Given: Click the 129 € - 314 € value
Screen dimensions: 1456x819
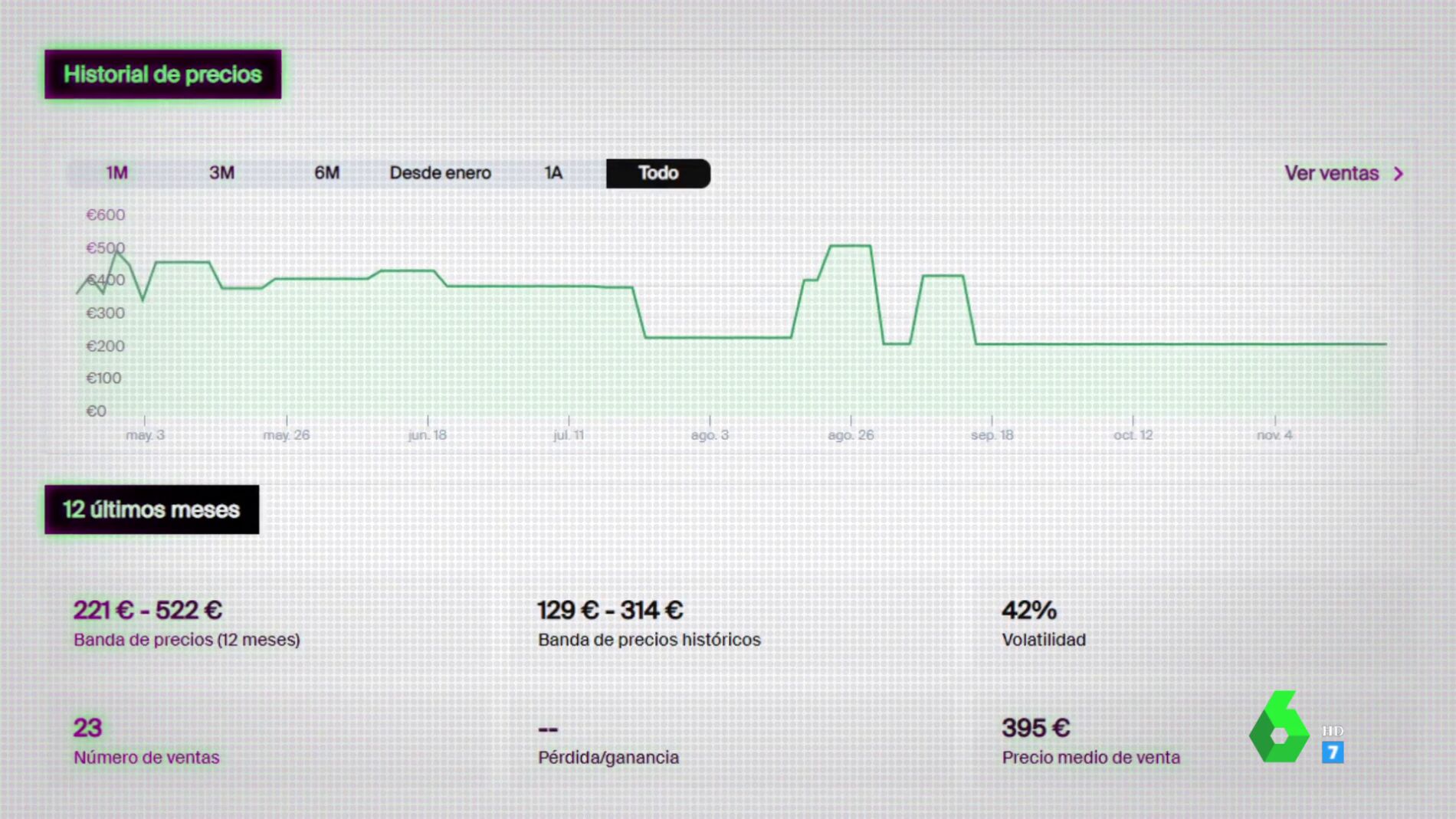Looking at the screenshot, I should pos(610,610).
